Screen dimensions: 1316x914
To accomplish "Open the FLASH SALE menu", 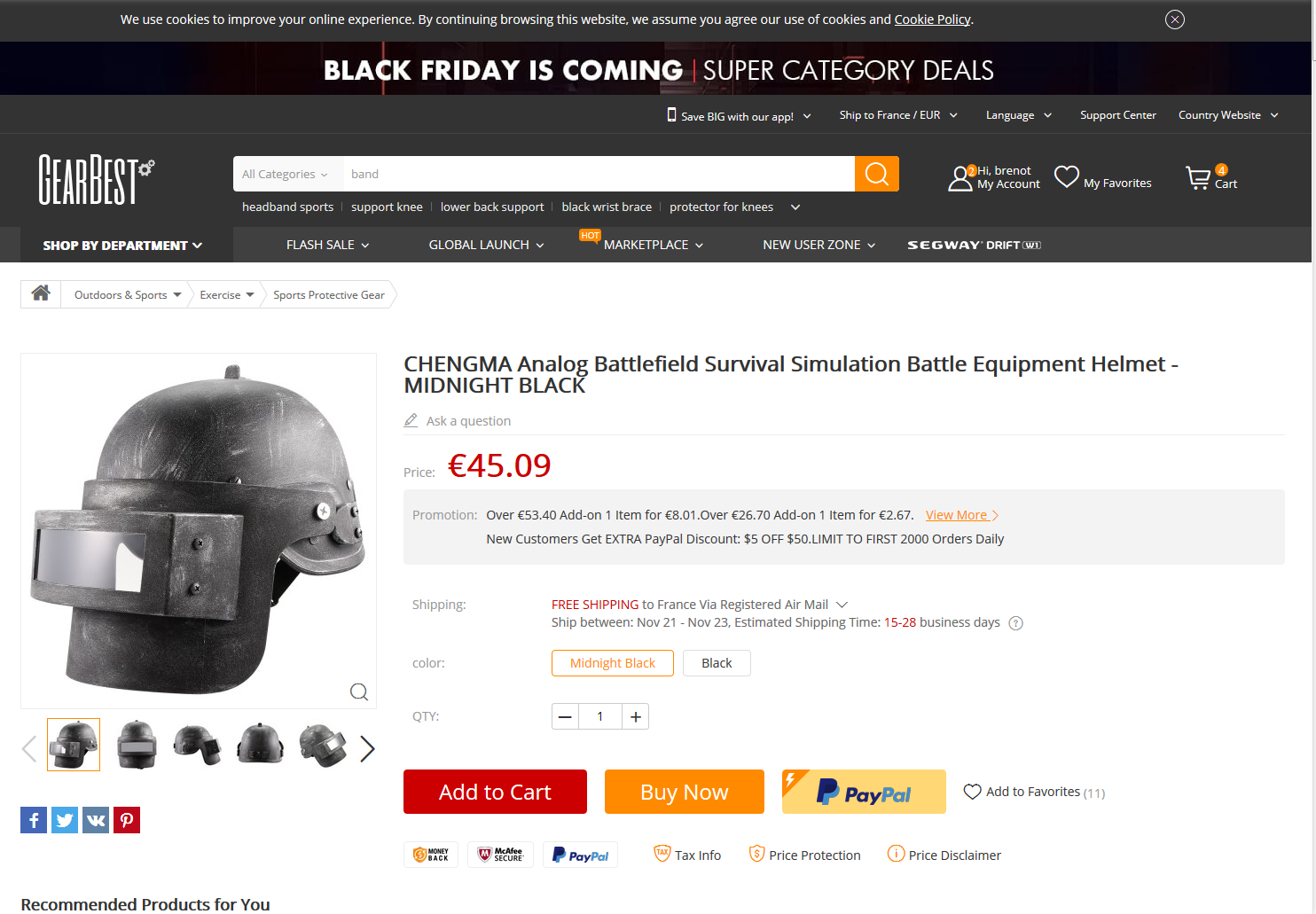I will click(x=327, y=245).
